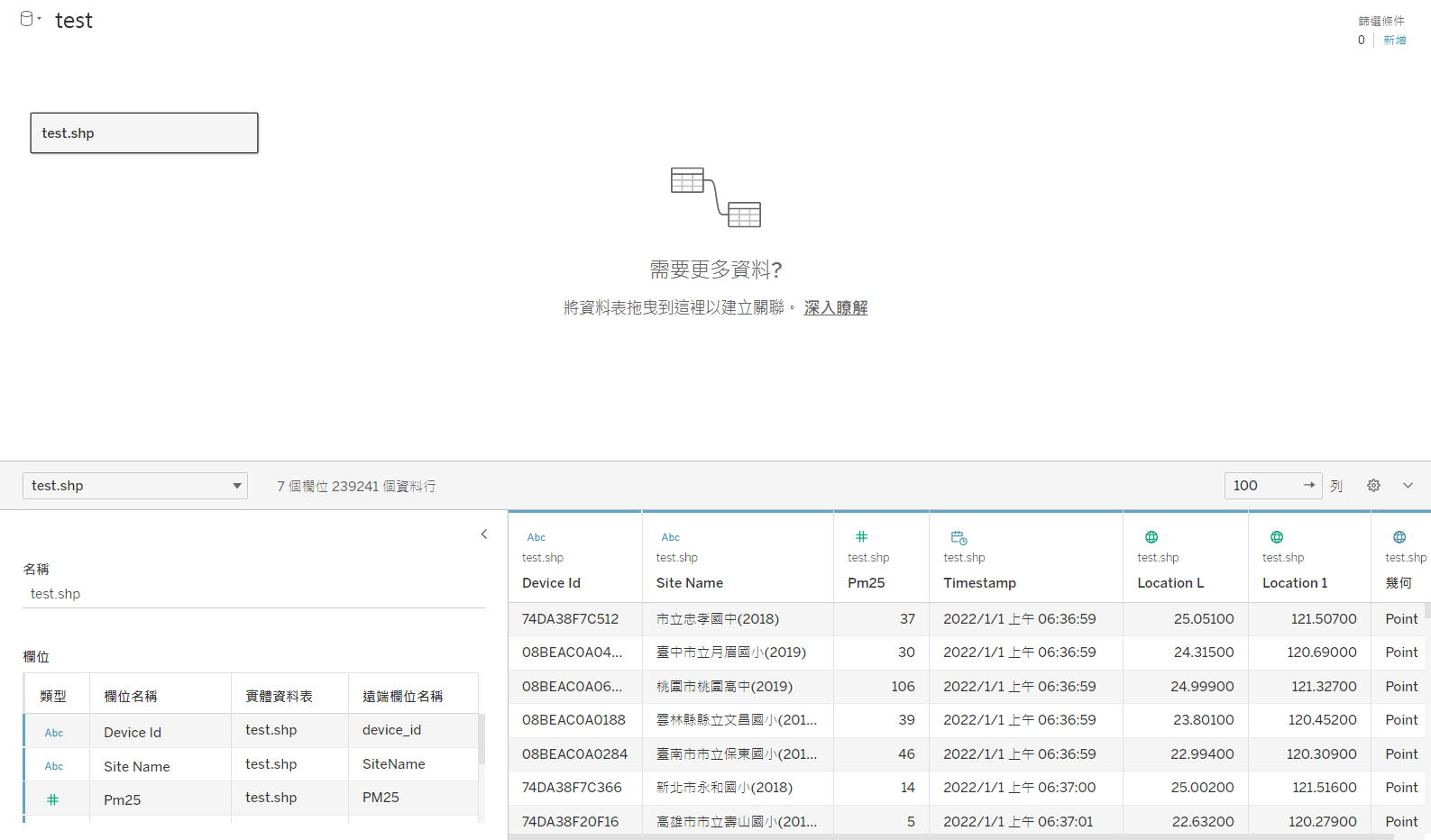Select Pm25 field name in fields list
This screenshot has width=1431, height=840.
coord(122,800)
